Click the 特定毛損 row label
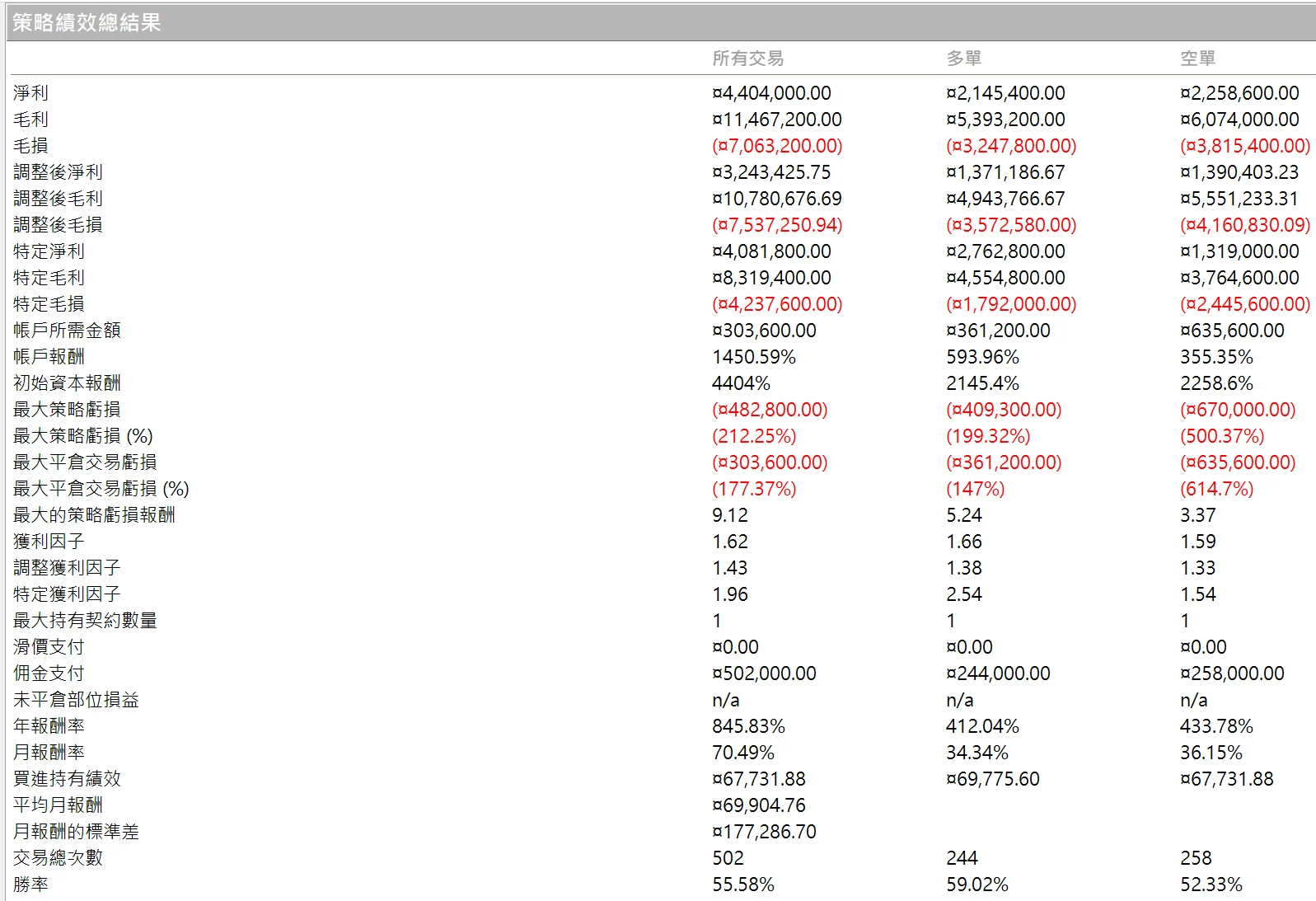 [49, 304]
